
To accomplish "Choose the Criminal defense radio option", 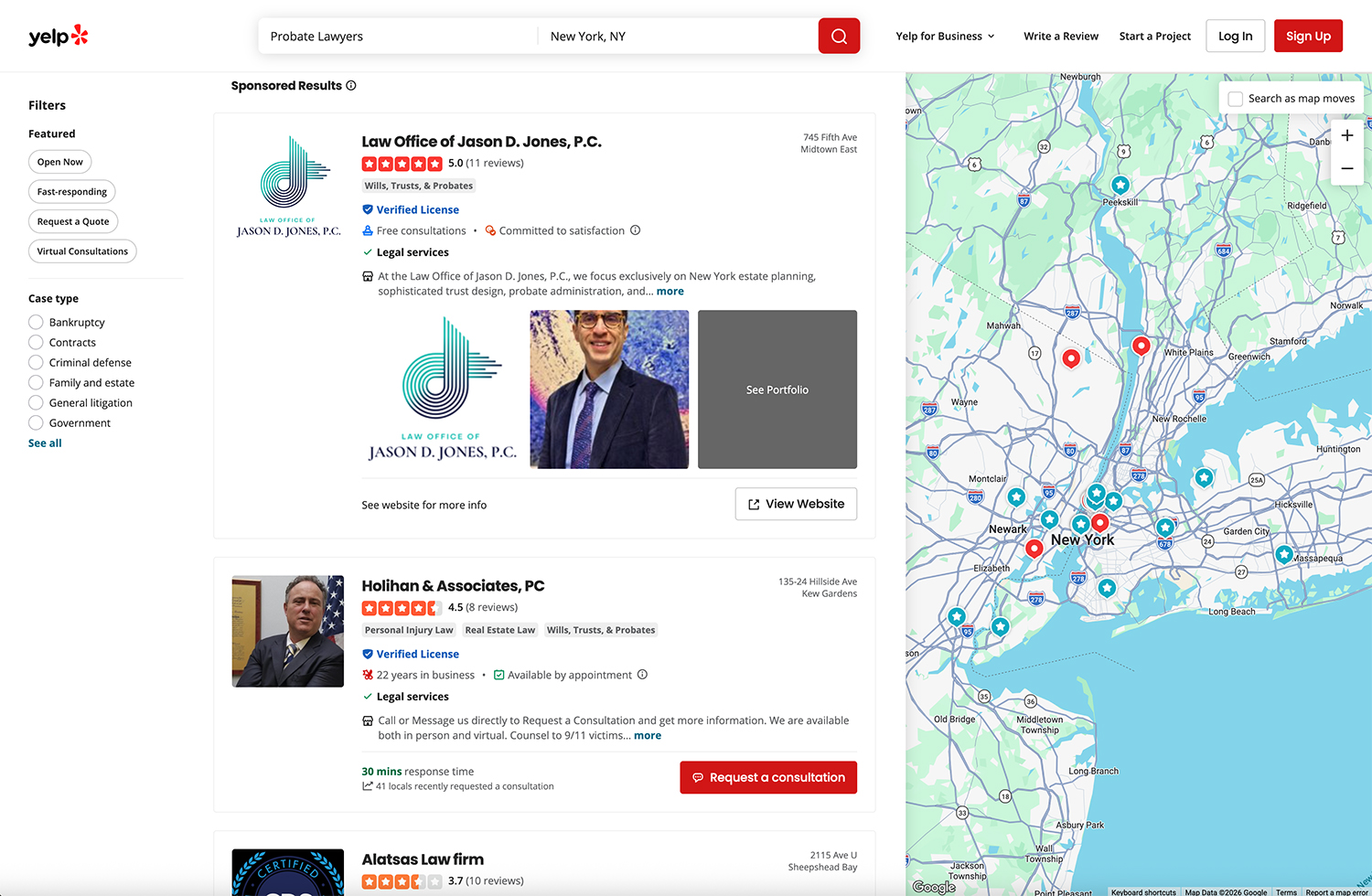I will pos(37,362).
